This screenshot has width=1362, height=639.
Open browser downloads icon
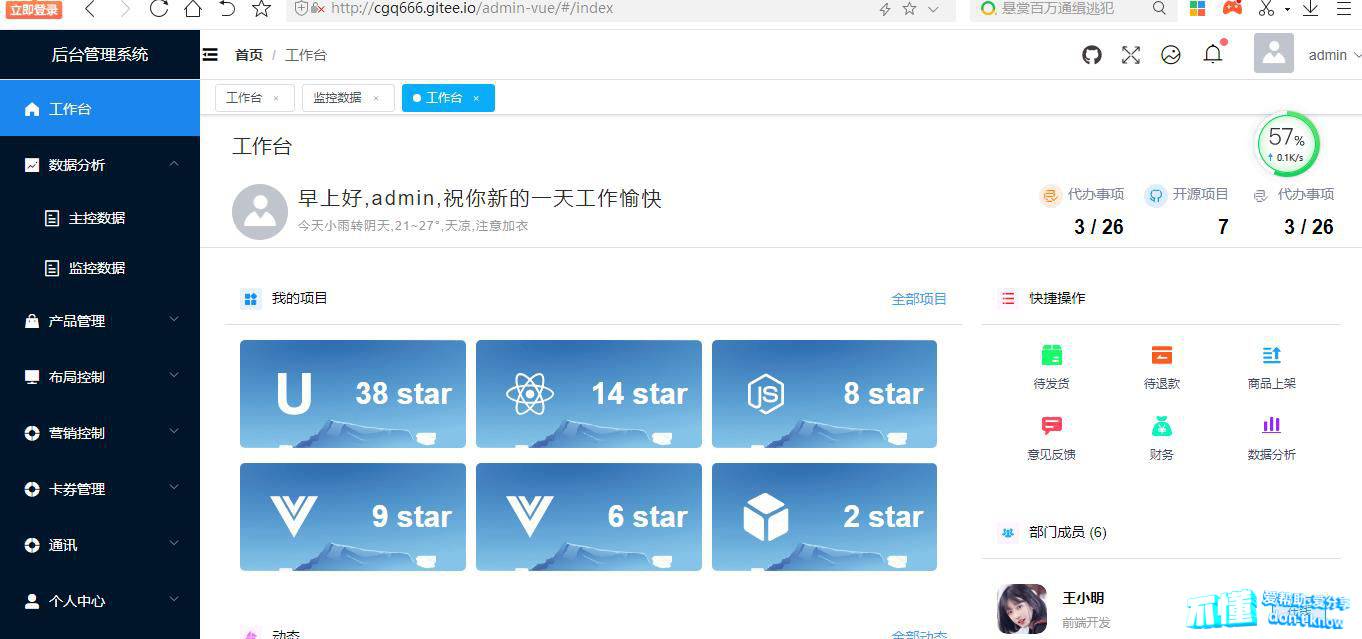click(1310, 8)
